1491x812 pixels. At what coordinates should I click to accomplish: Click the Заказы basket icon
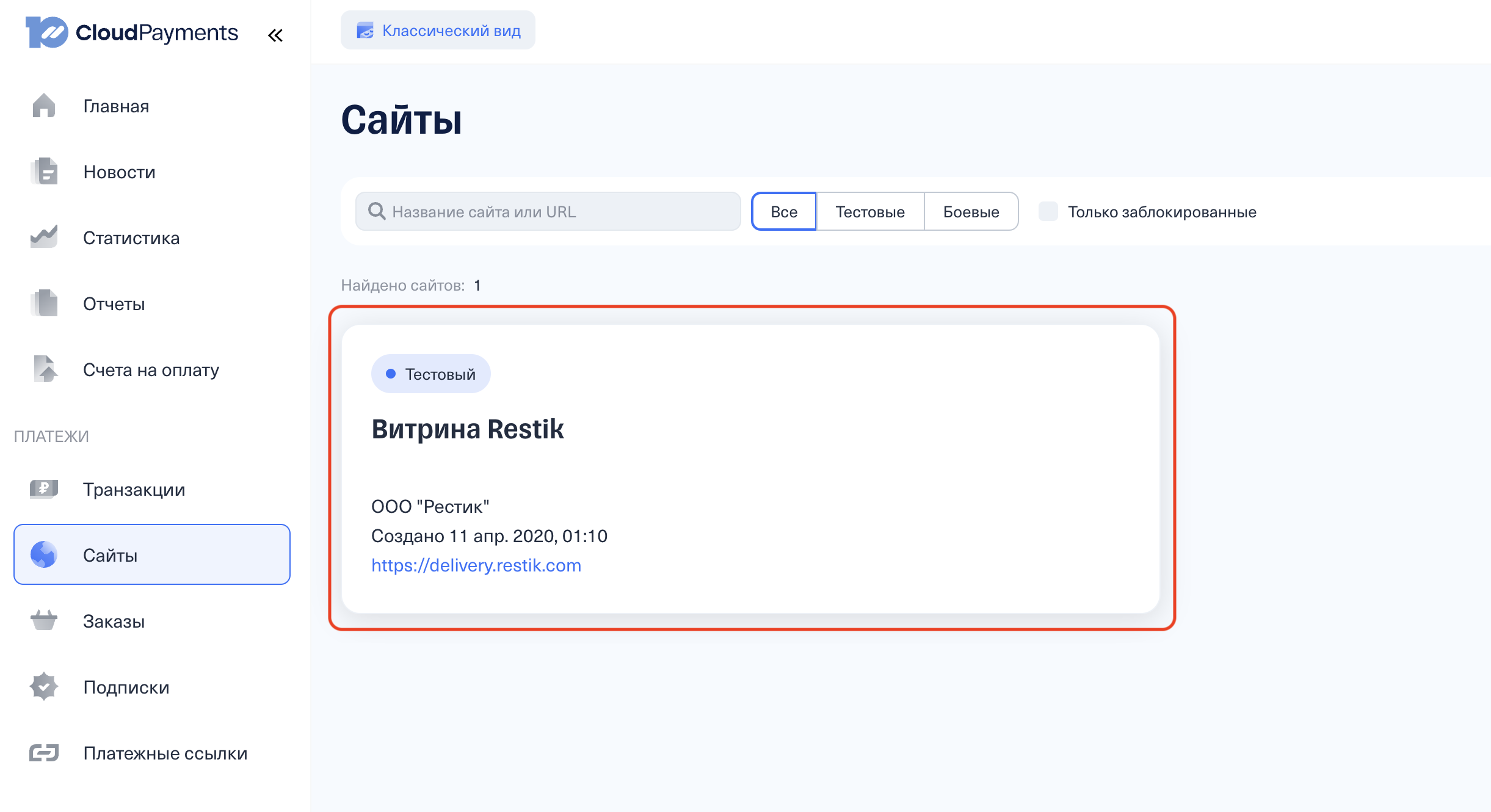(x=44, y=621)
